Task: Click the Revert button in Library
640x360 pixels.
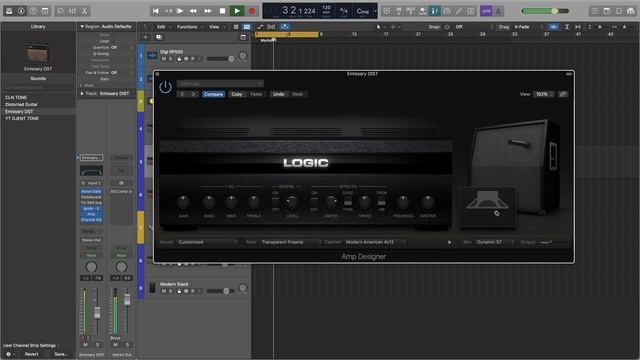Action: coord(31,354)
